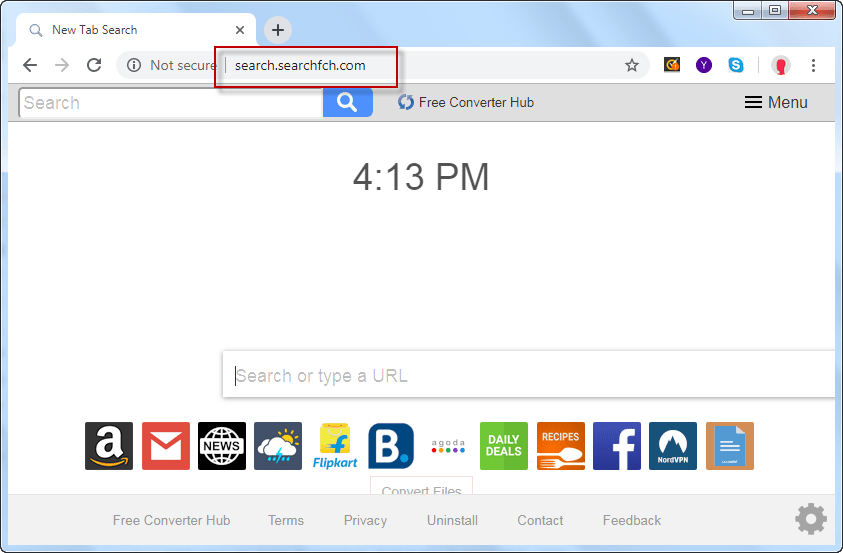View site information icon next to Not secure

[x=134, y=65]
